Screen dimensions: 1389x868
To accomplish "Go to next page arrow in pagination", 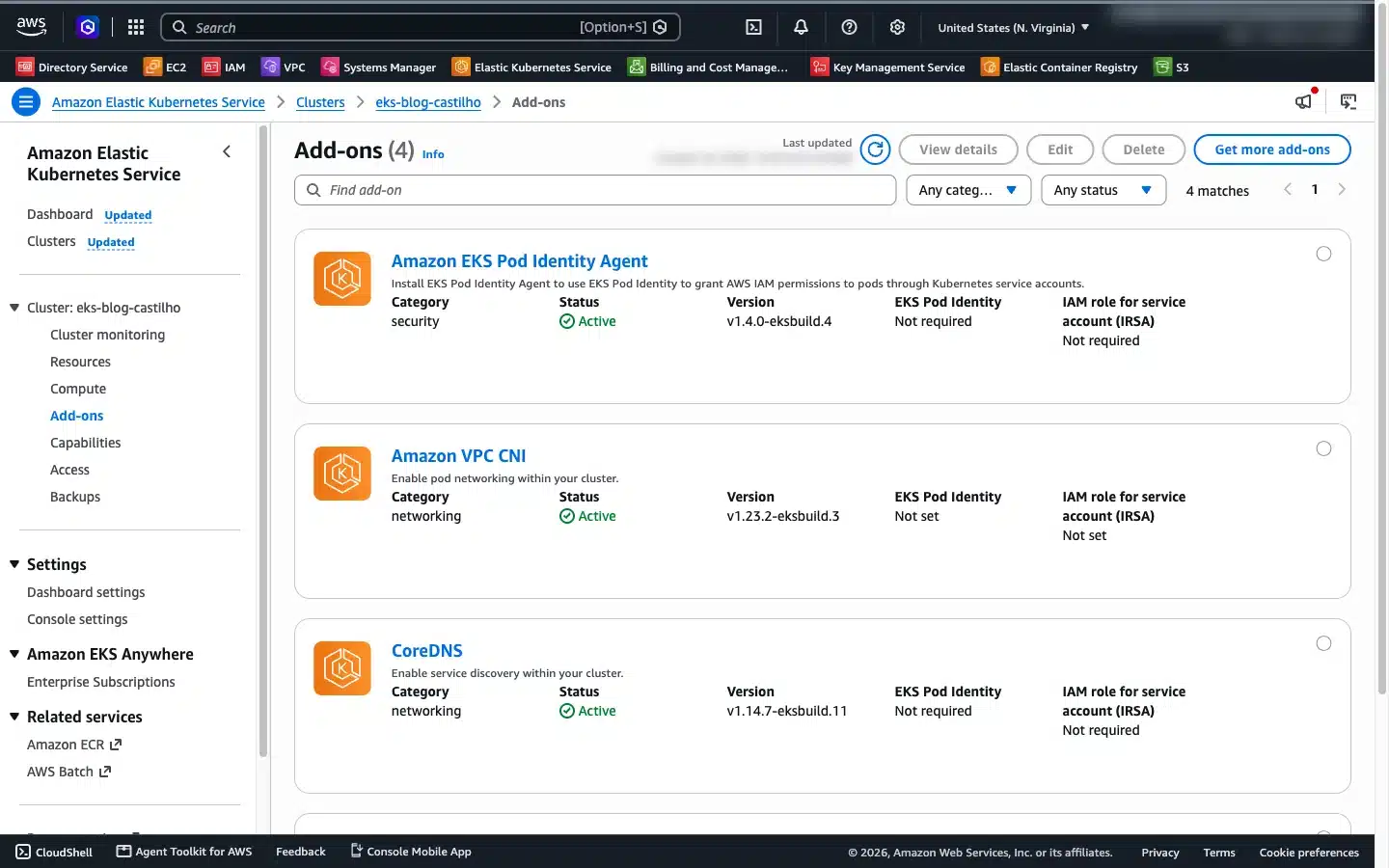I will (x=1342, y=189).
